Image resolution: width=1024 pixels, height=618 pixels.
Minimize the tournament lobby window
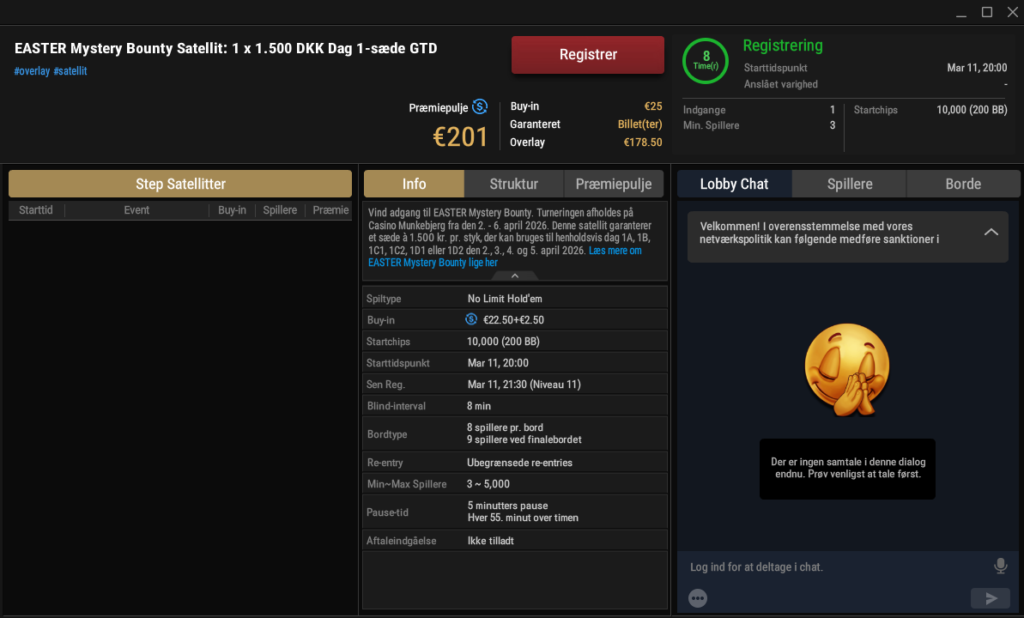(x=960, y=12)
